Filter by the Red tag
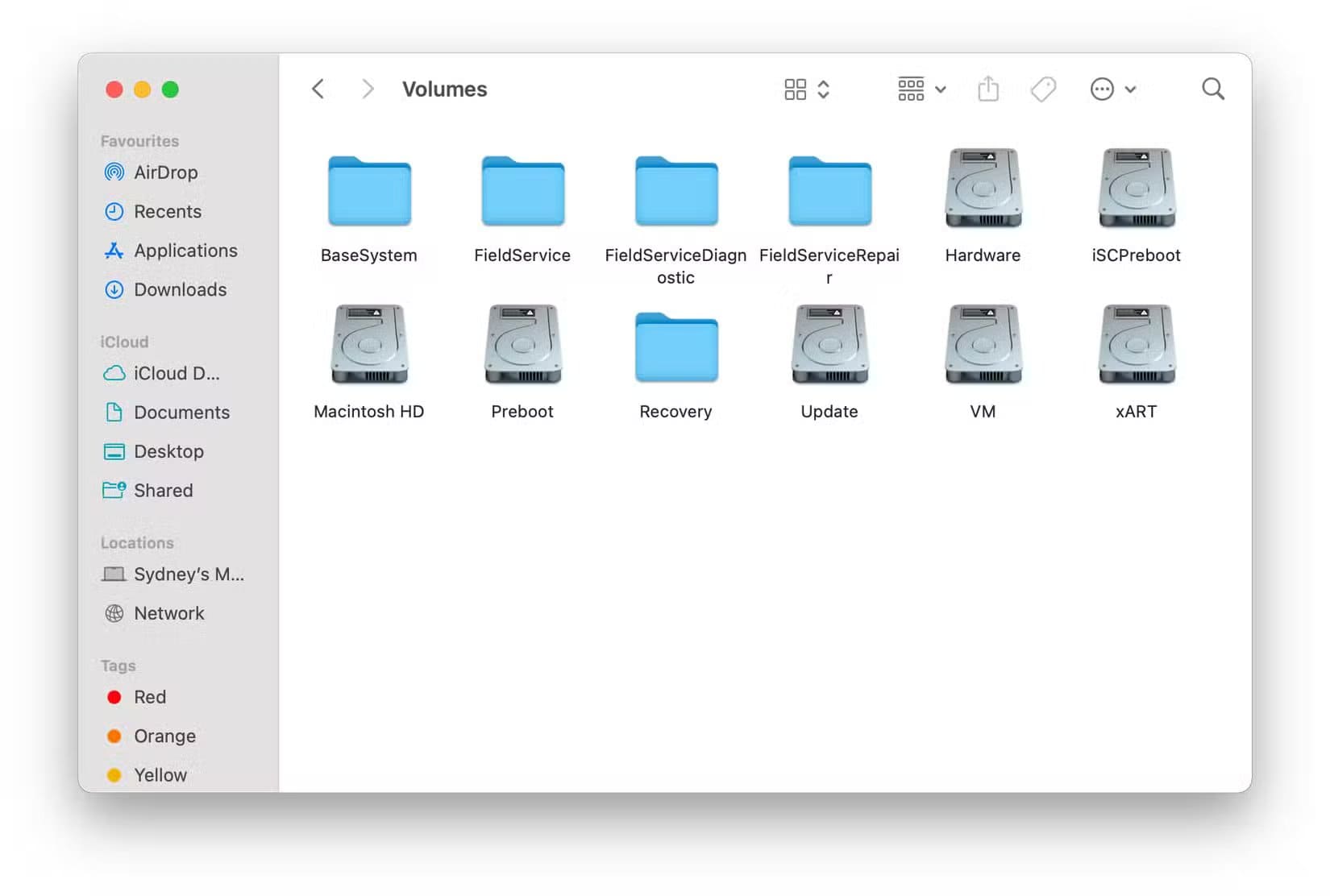Image resolution: width=1330 pixels, height=896 pixels. click(x=149, y=697)
